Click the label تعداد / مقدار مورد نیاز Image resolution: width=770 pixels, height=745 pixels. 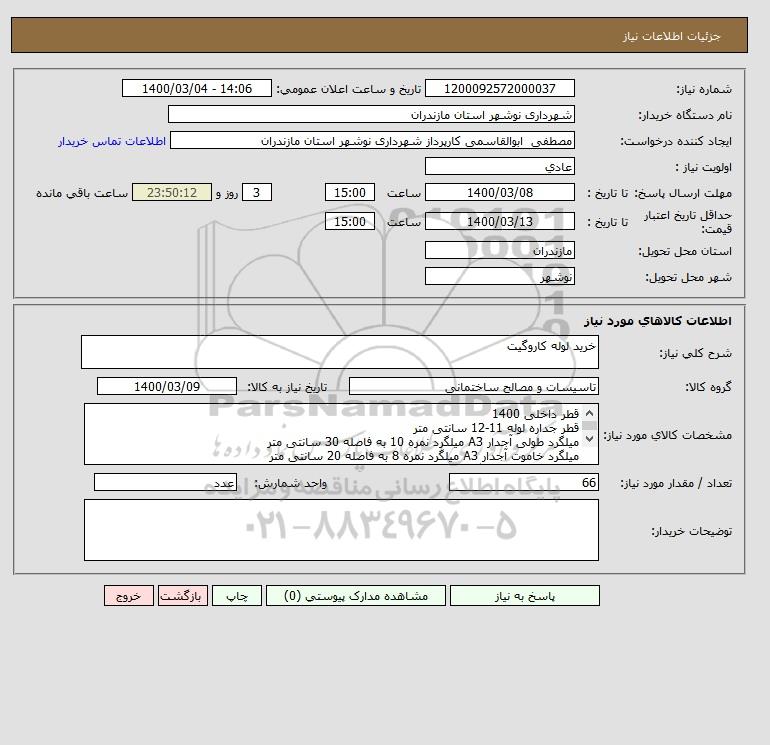pyautogui.click(x=676, y=483)
